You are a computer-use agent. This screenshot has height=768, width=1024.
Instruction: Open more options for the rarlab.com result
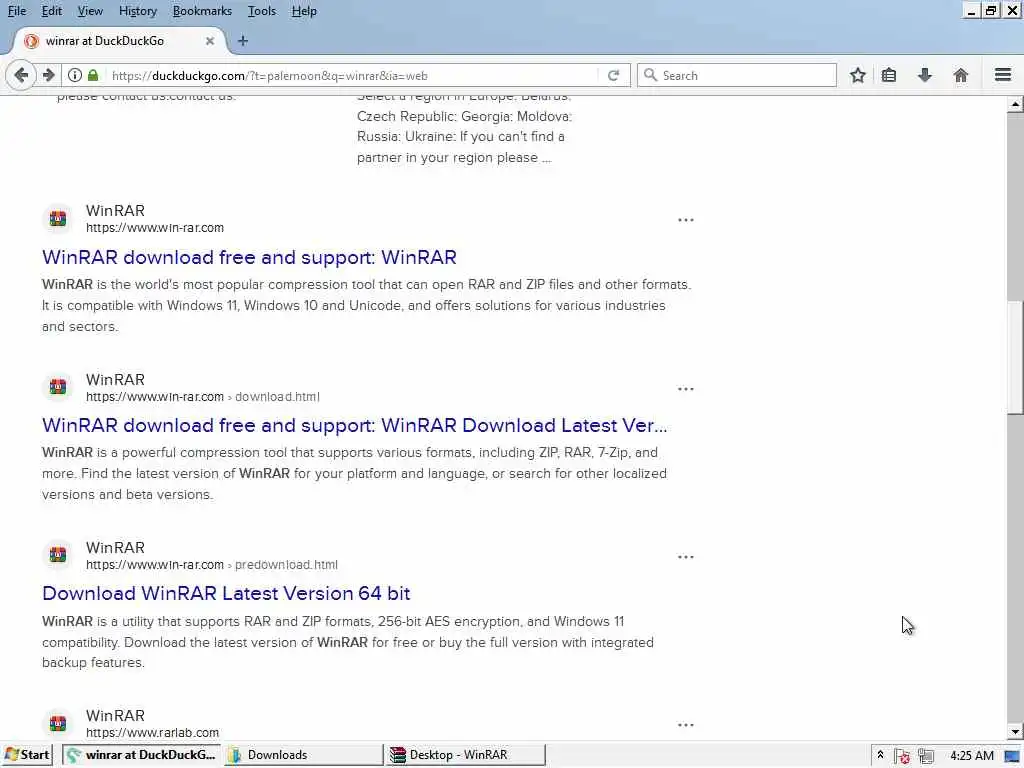pos(686,725)
